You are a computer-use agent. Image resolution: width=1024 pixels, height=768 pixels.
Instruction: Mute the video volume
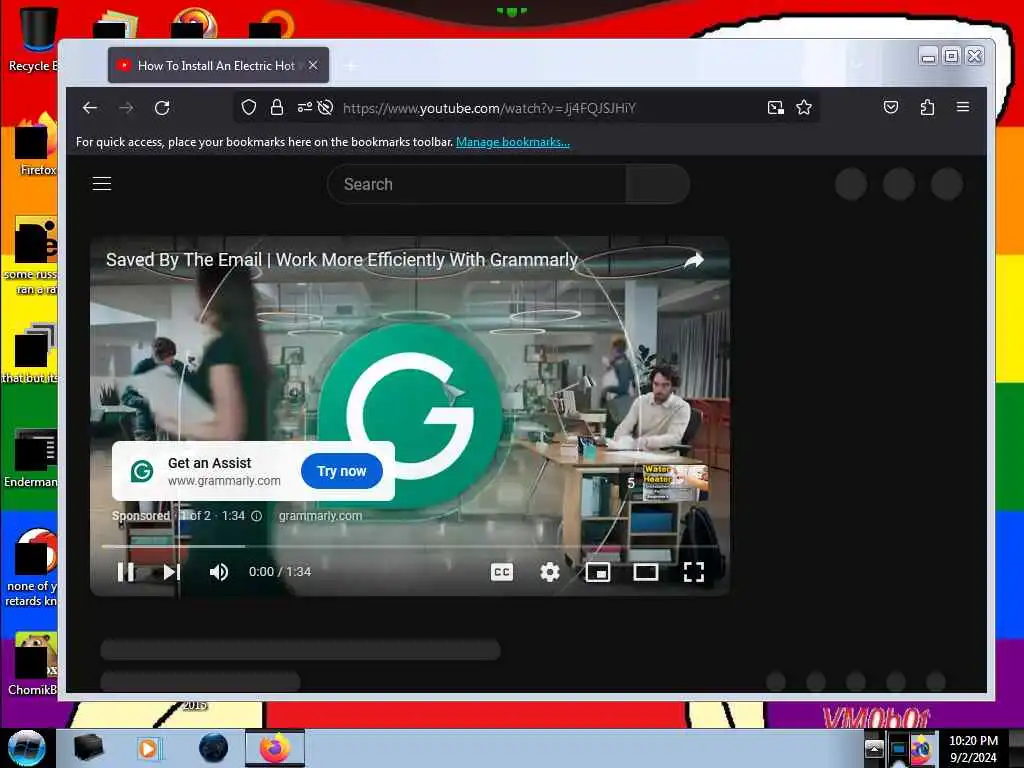tap(219, 572)
